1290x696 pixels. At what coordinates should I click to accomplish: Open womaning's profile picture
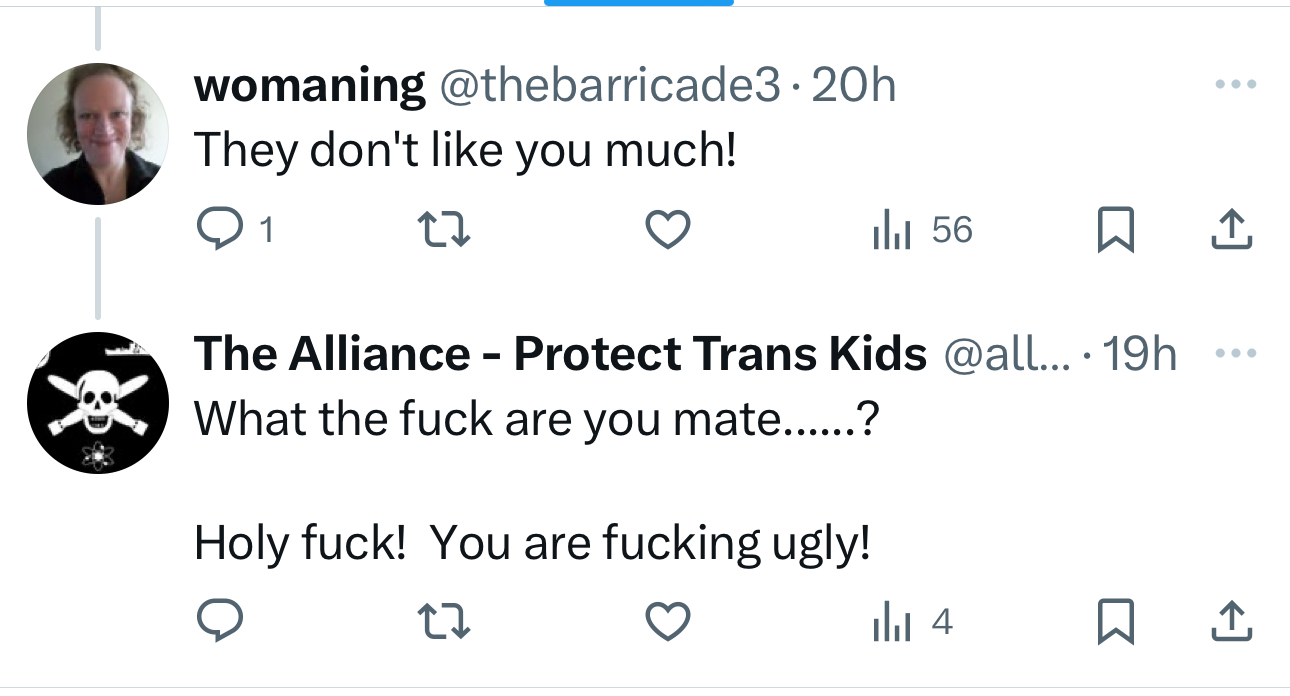96,134
